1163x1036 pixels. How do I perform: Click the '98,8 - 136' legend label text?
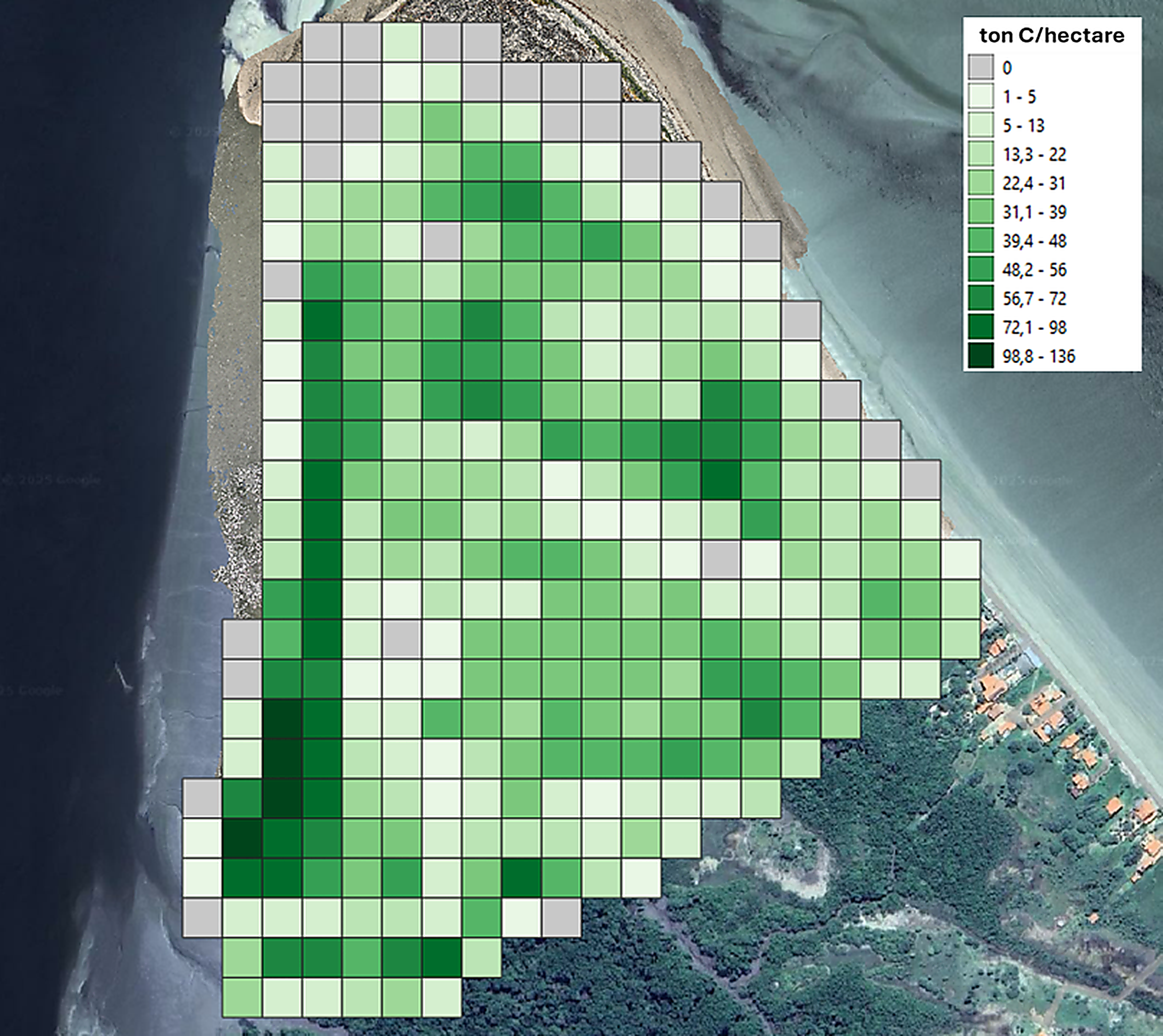point(1038,357)
